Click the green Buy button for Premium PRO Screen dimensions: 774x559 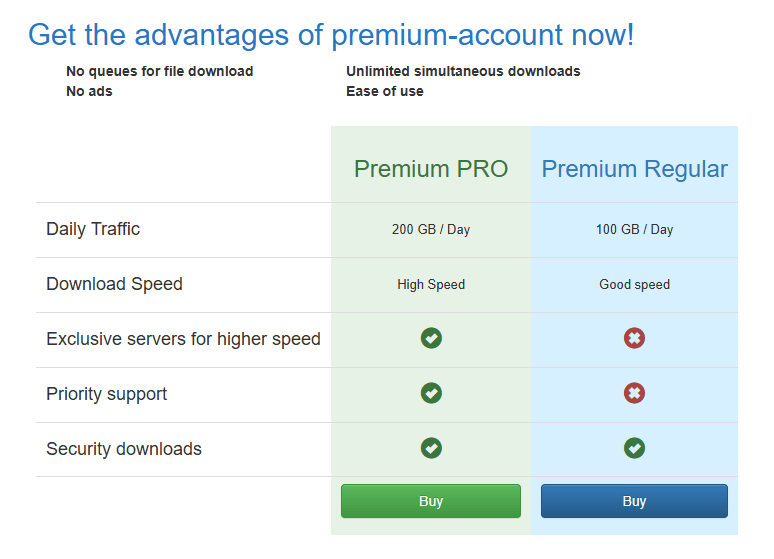click(x=431, y=501)
